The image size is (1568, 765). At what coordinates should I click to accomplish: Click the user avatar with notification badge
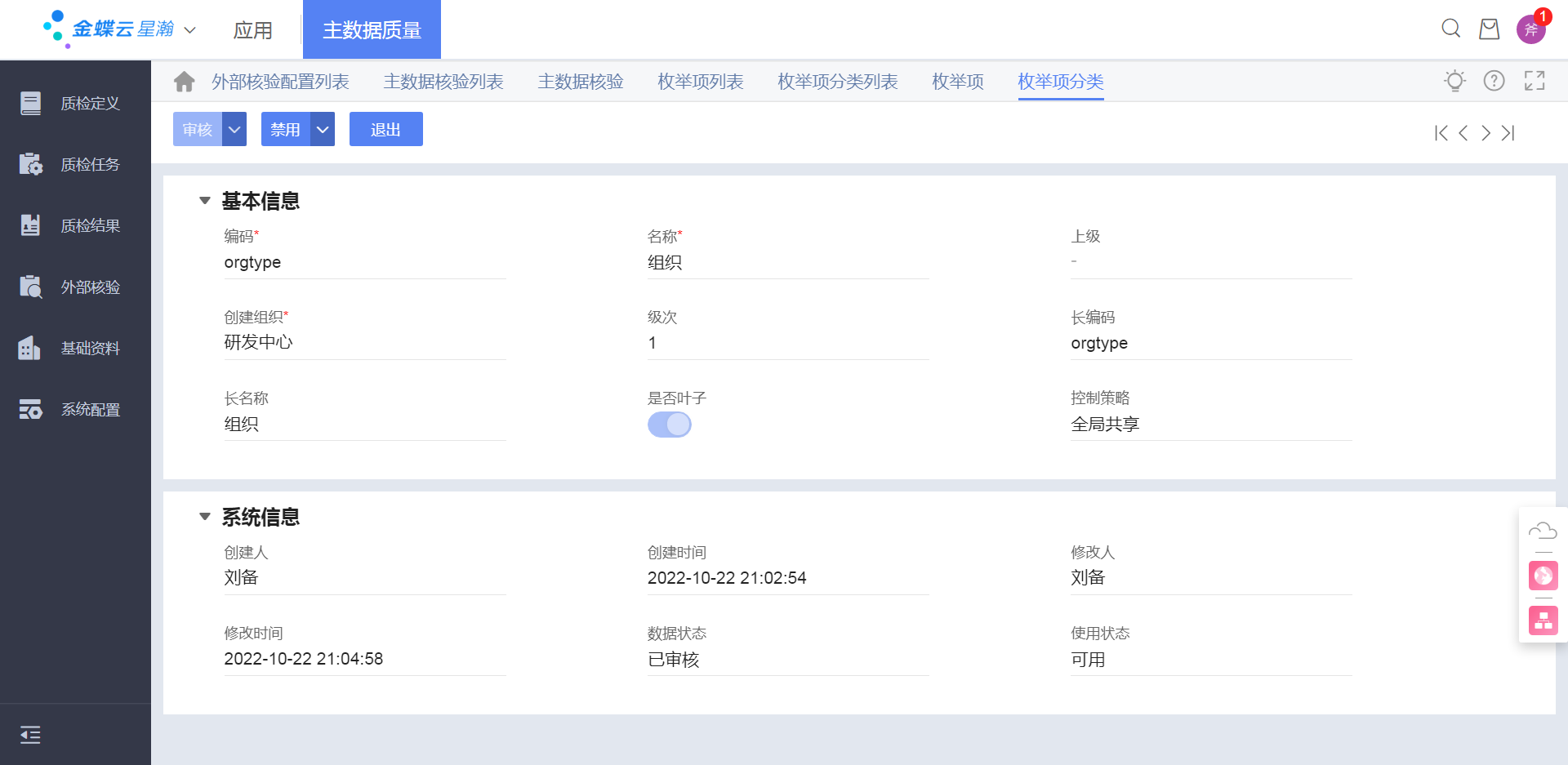1531,29
